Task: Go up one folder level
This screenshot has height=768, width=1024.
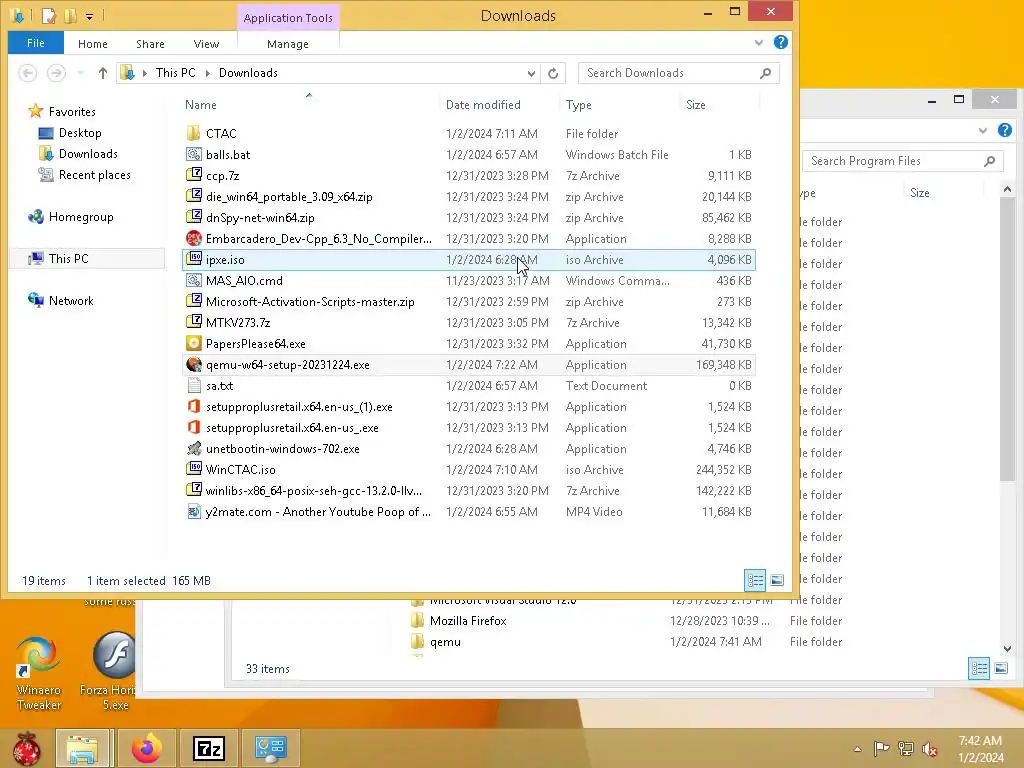Action: click(x=103, y=73)
